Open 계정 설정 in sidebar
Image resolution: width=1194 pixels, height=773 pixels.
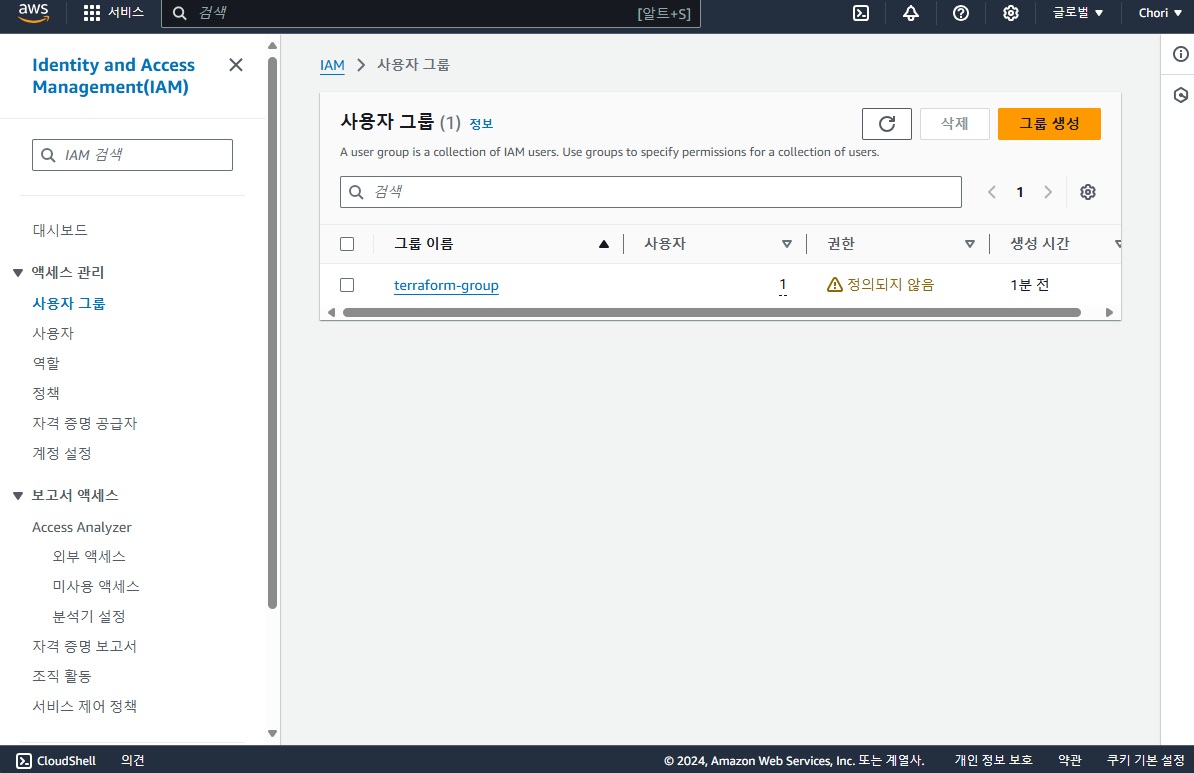pyautogui.click(x=62, y=453)
